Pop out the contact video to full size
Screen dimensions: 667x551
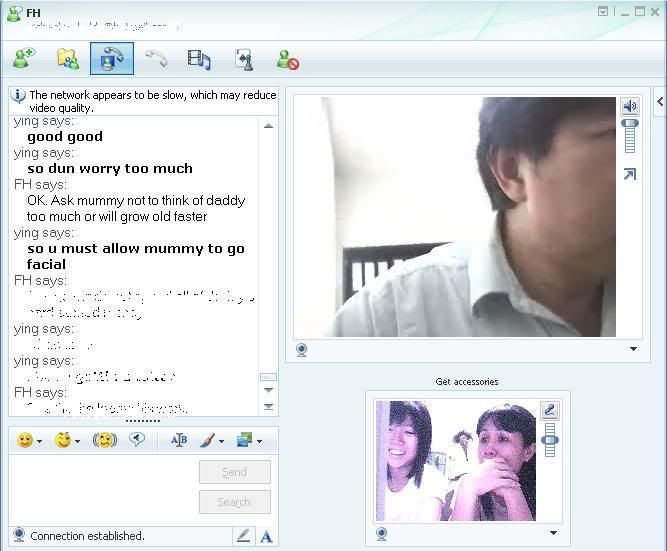630,174
